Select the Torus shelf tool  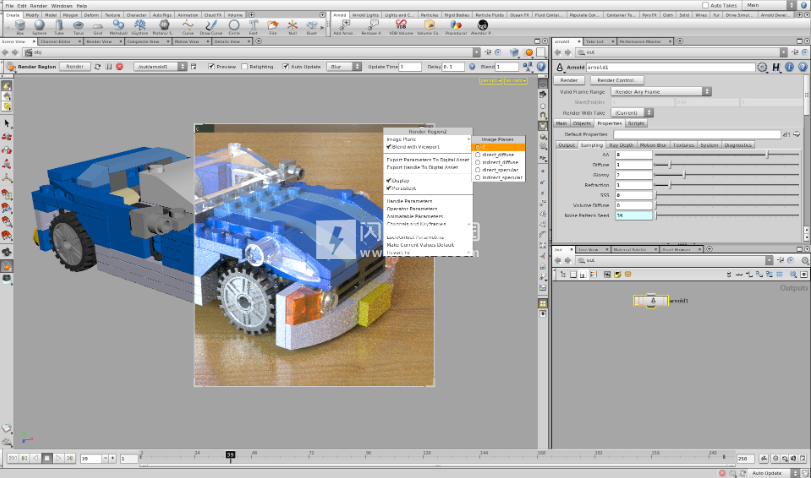pos(78,27)
